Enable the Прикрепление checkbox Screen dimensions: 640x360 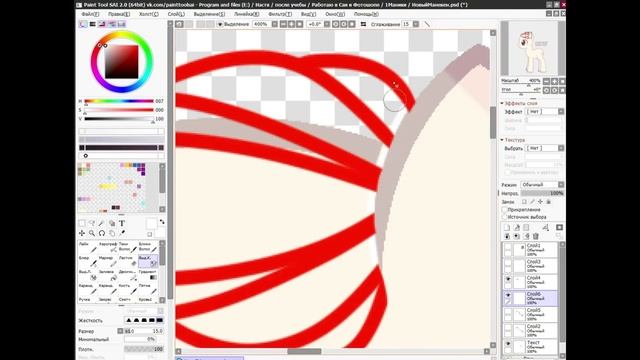504,209
